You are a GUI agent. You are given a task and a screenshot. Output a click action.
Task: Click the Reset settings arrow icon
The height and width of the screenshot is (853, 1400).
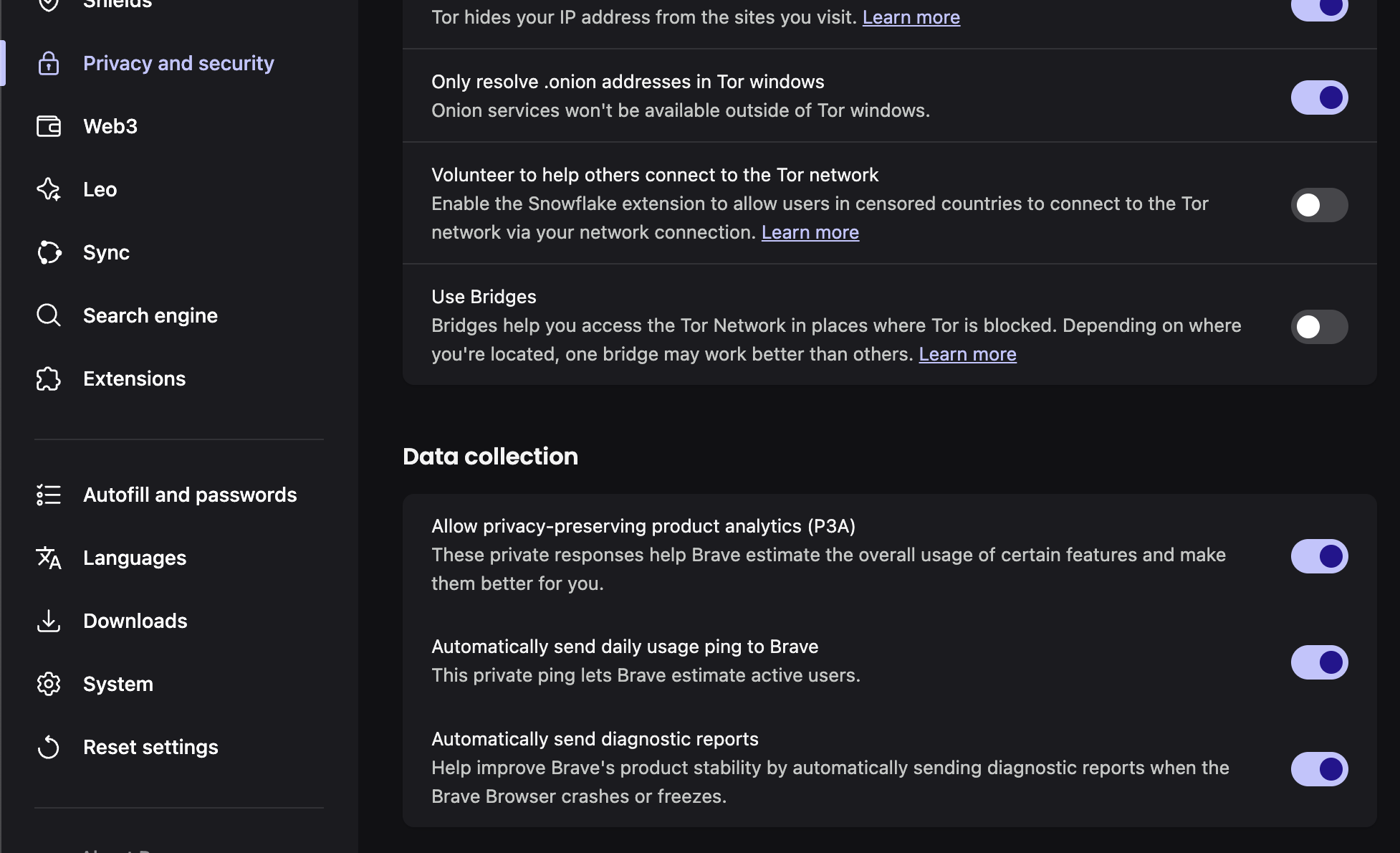49,747
